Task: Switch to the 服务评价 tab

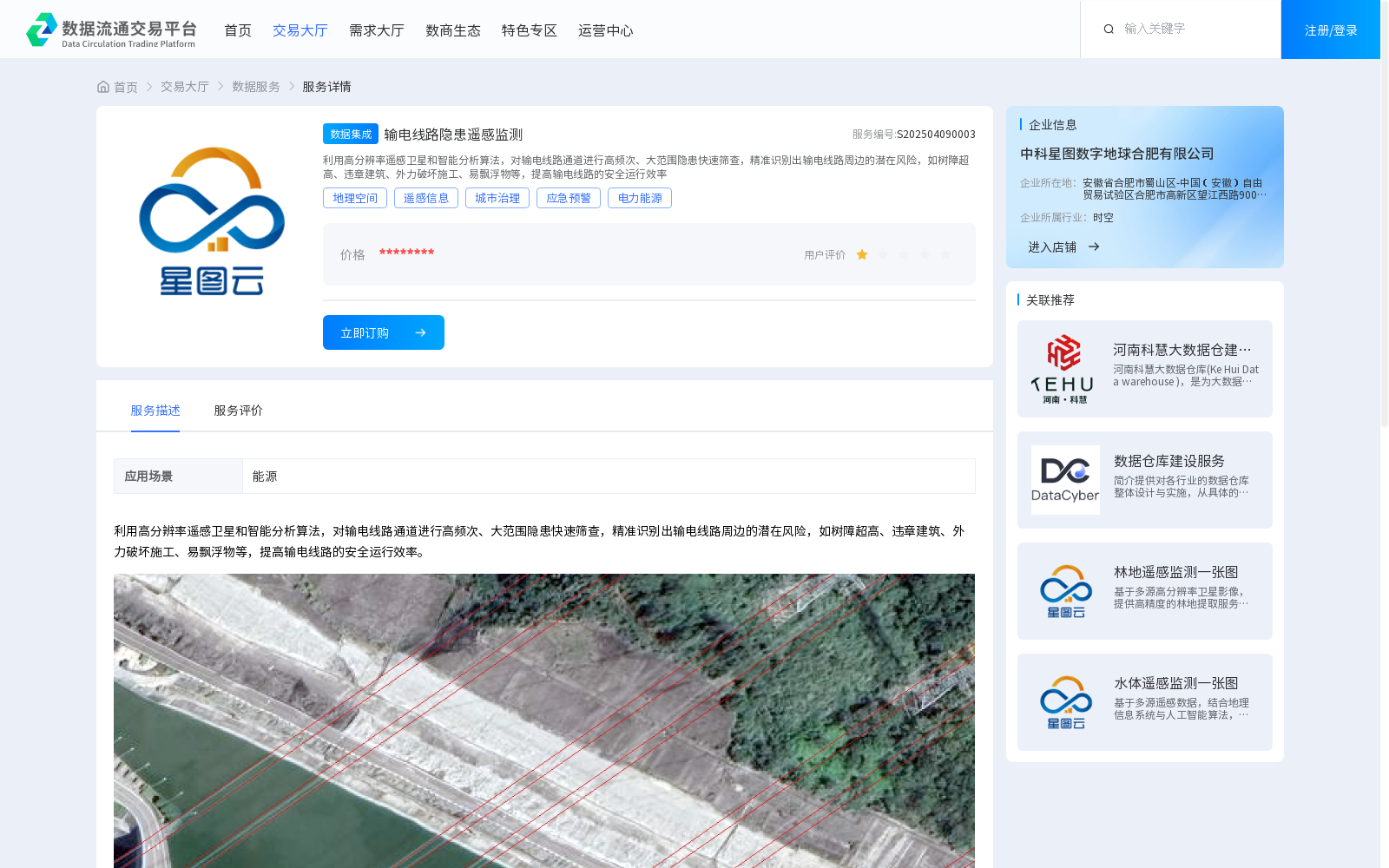Action: (x=239, y=411)
